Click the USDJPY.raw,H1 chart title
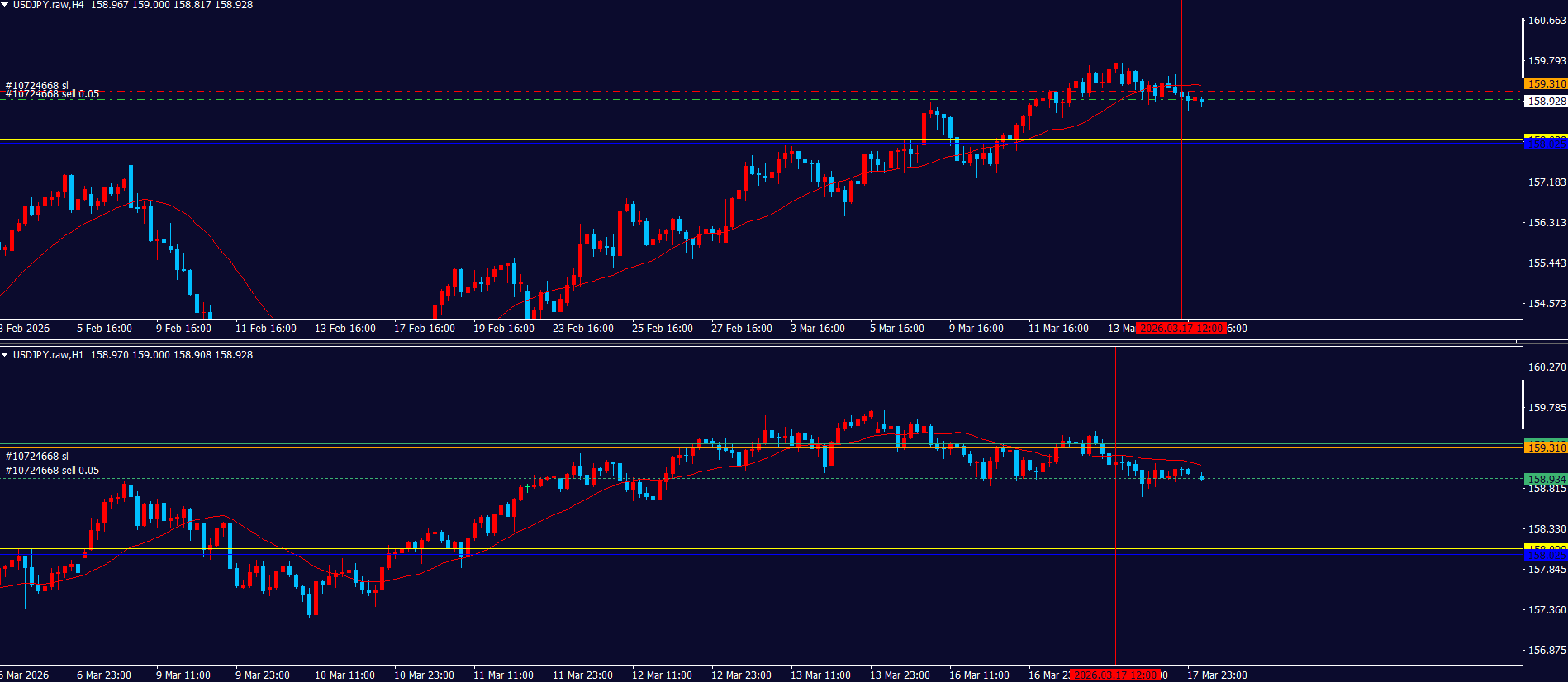The height and width of the screenshot is (682, 1568). click(x=48, y=355)
